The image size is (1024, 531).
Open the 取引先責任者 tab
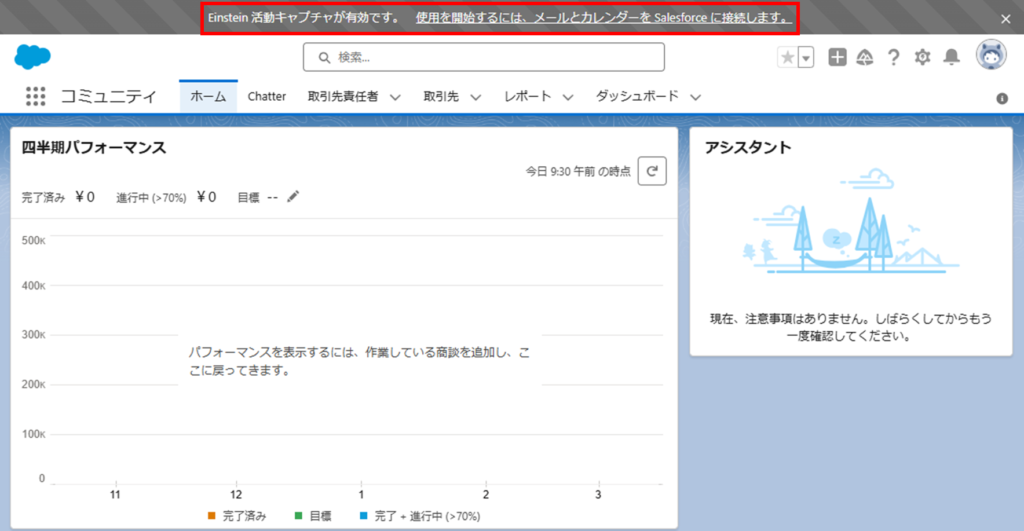point(343,97)
